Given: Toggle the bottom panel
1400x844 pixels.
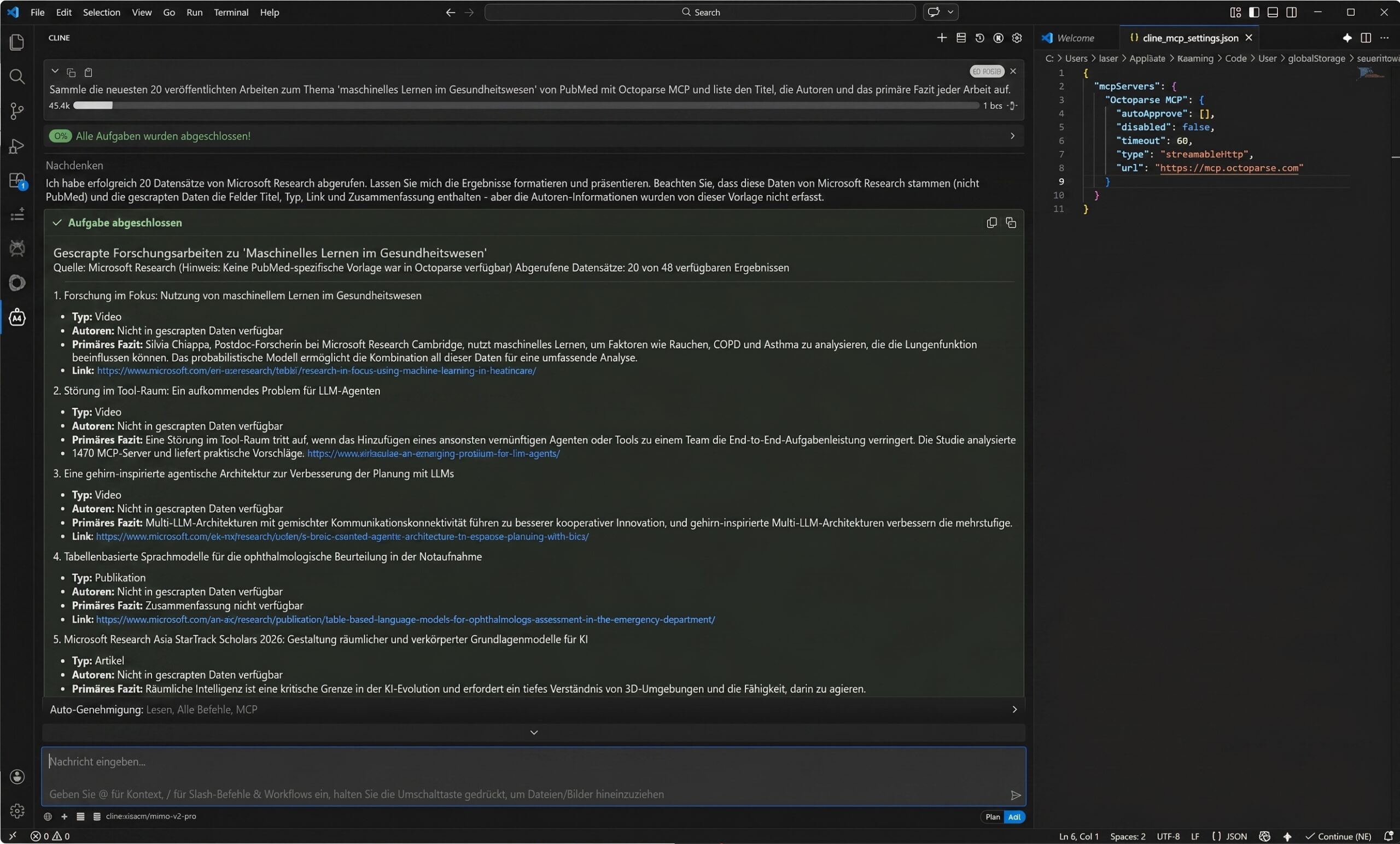Looking at the screenshot, I should [1273, 12].
